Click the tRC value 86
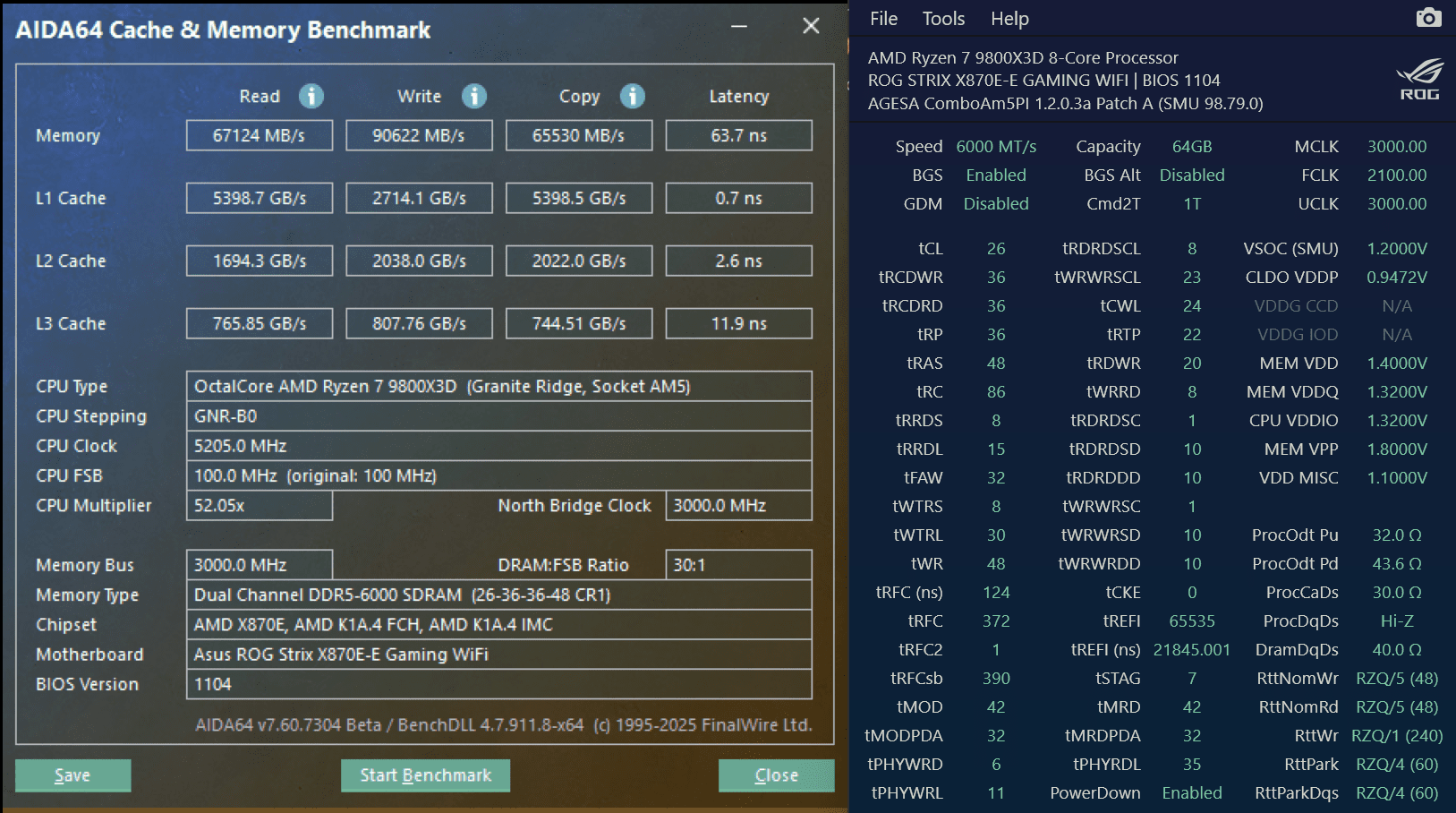 (996, 392)
